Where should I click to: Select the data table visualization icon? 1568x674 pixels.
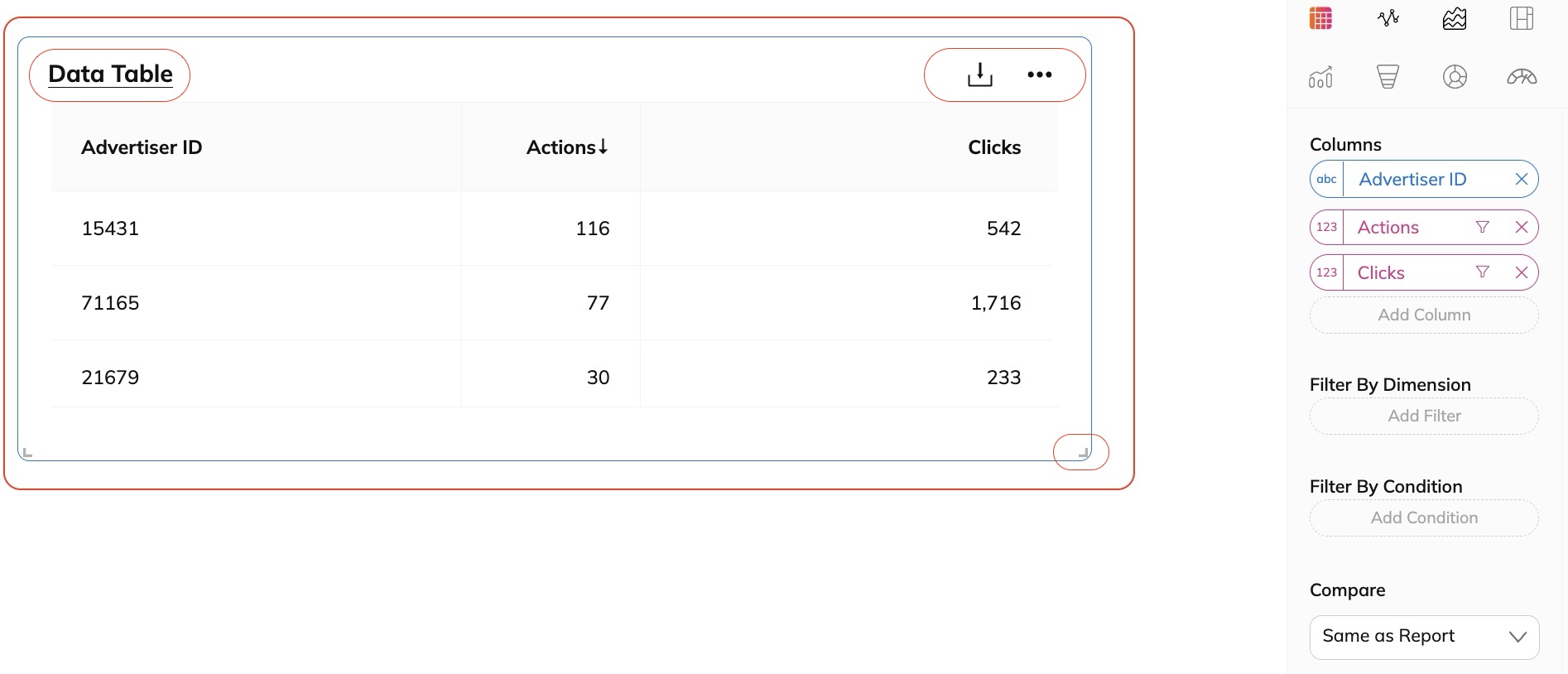(x=1320, y=18)
